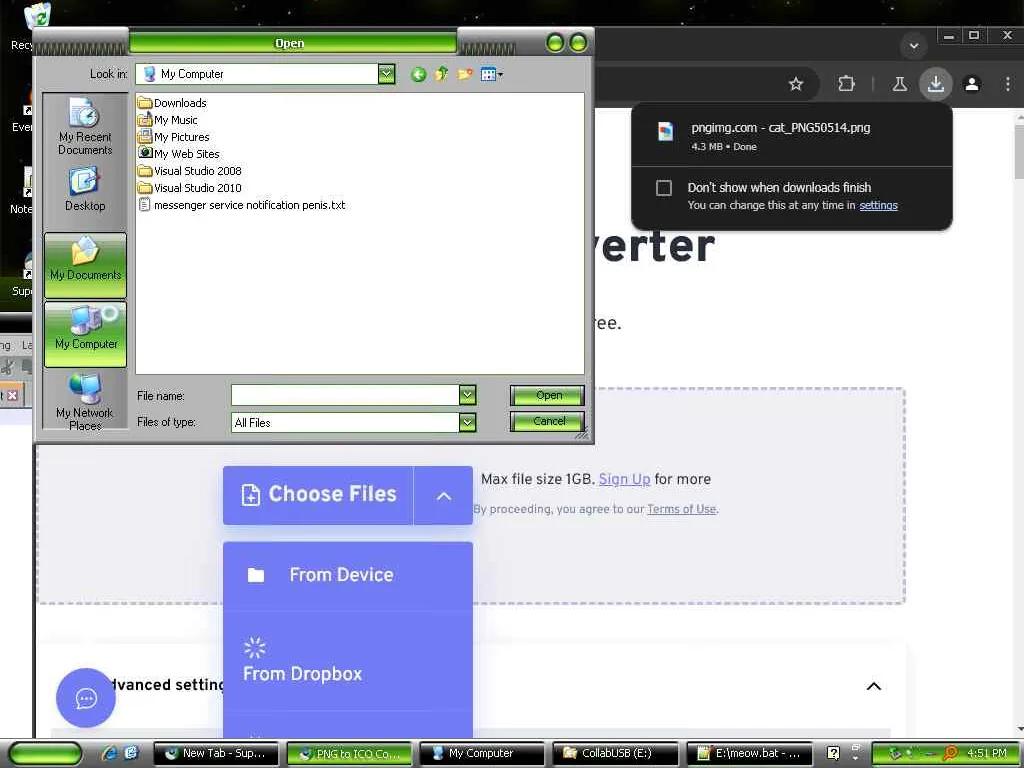Open the Chrome extensions puzzle icon
This screenshot has width=1024, height=768.
(x=846, y=84)
